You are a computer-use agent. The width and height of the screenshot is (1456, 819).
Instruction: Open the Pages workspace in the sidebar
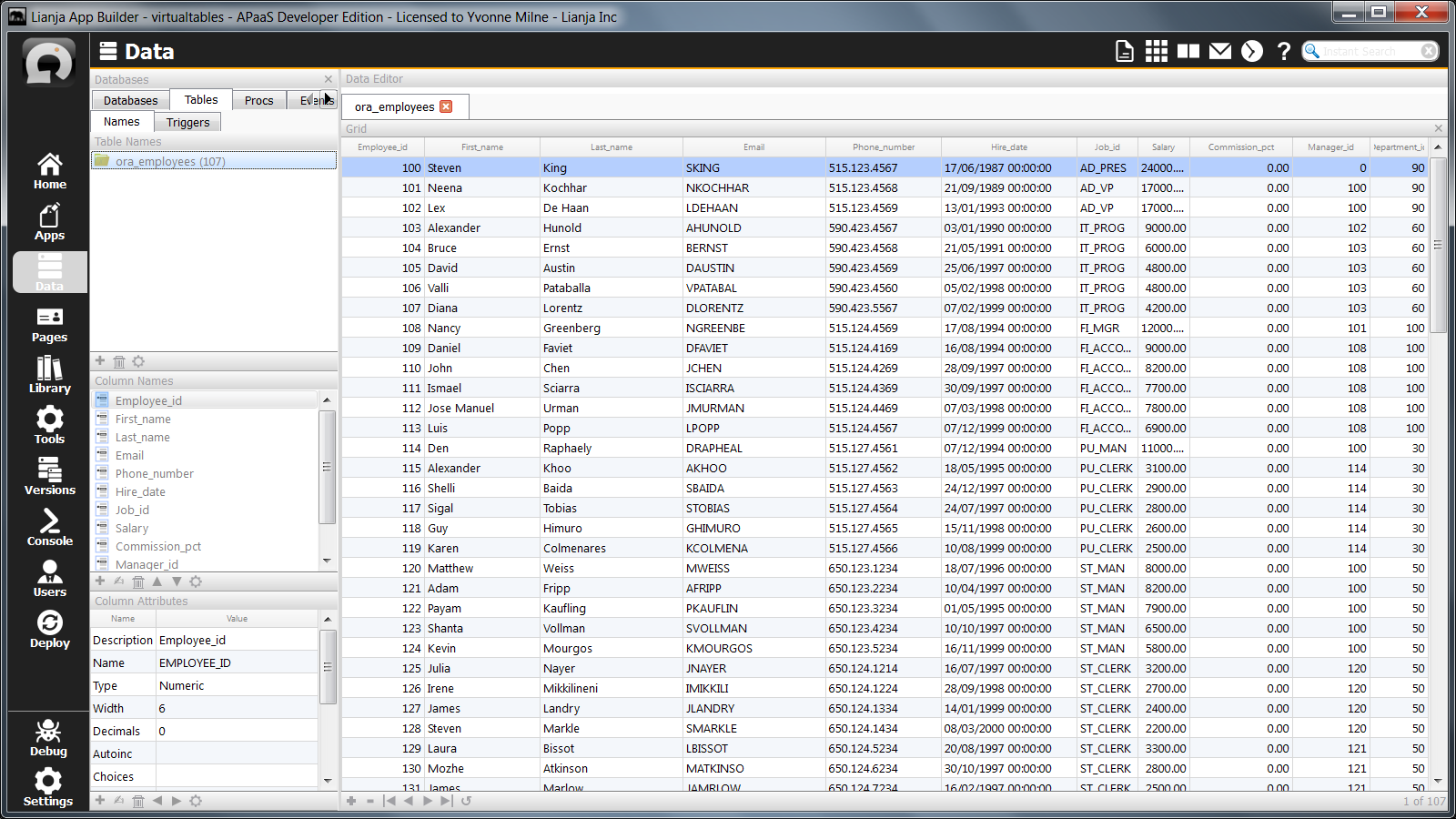click(x=49, y=324)
